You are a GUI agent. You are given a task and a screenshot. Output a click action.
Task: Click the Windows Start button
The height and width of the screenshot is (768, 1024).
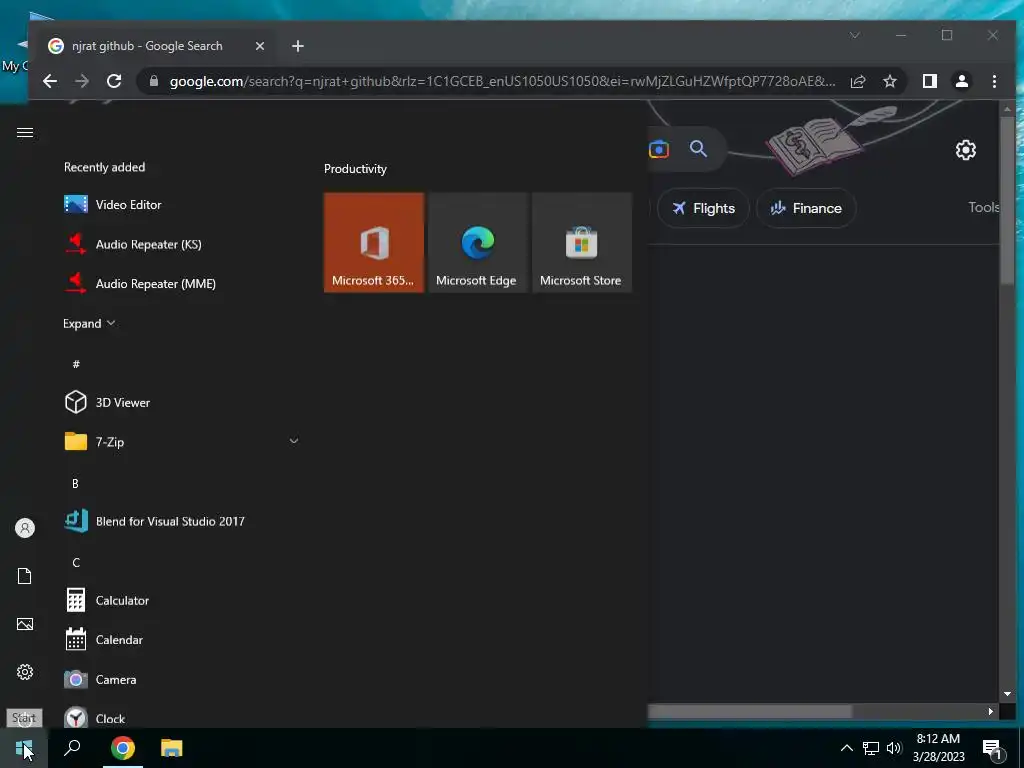24,748
